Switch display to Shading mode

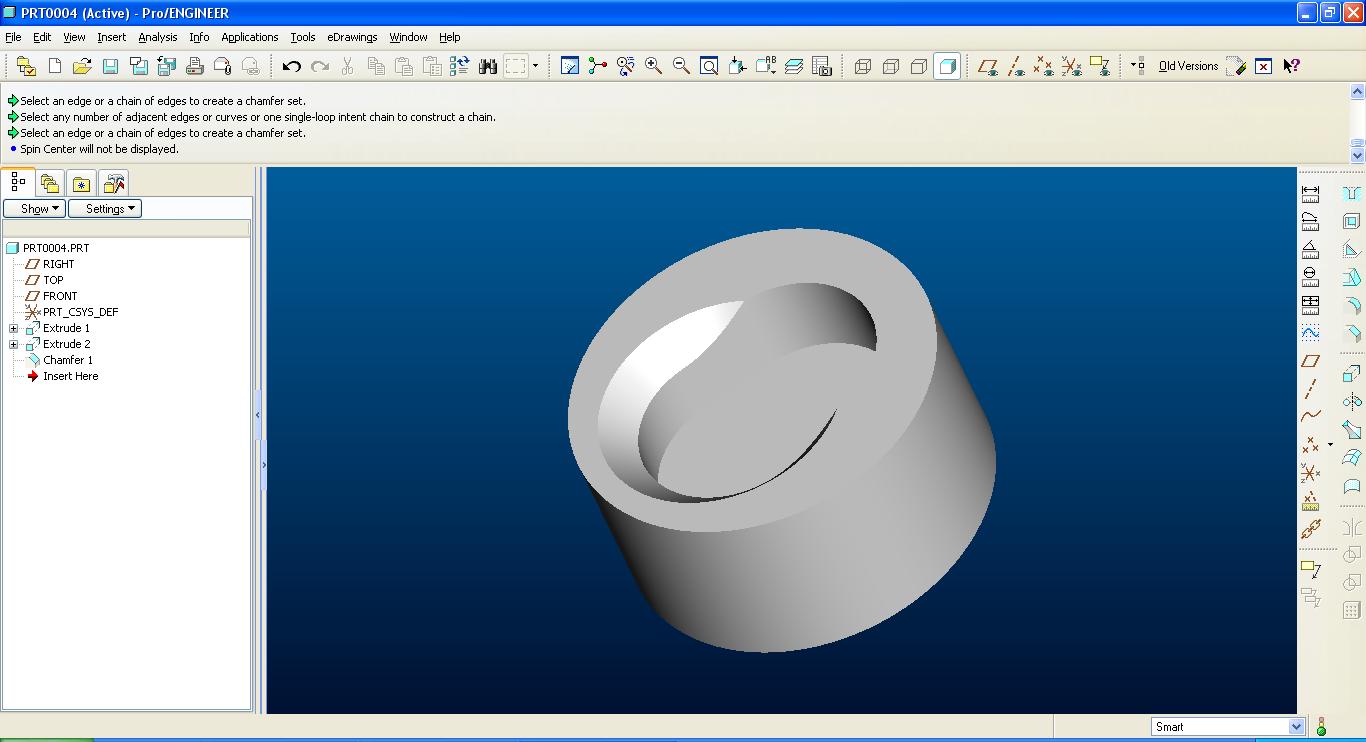[947, 66]
